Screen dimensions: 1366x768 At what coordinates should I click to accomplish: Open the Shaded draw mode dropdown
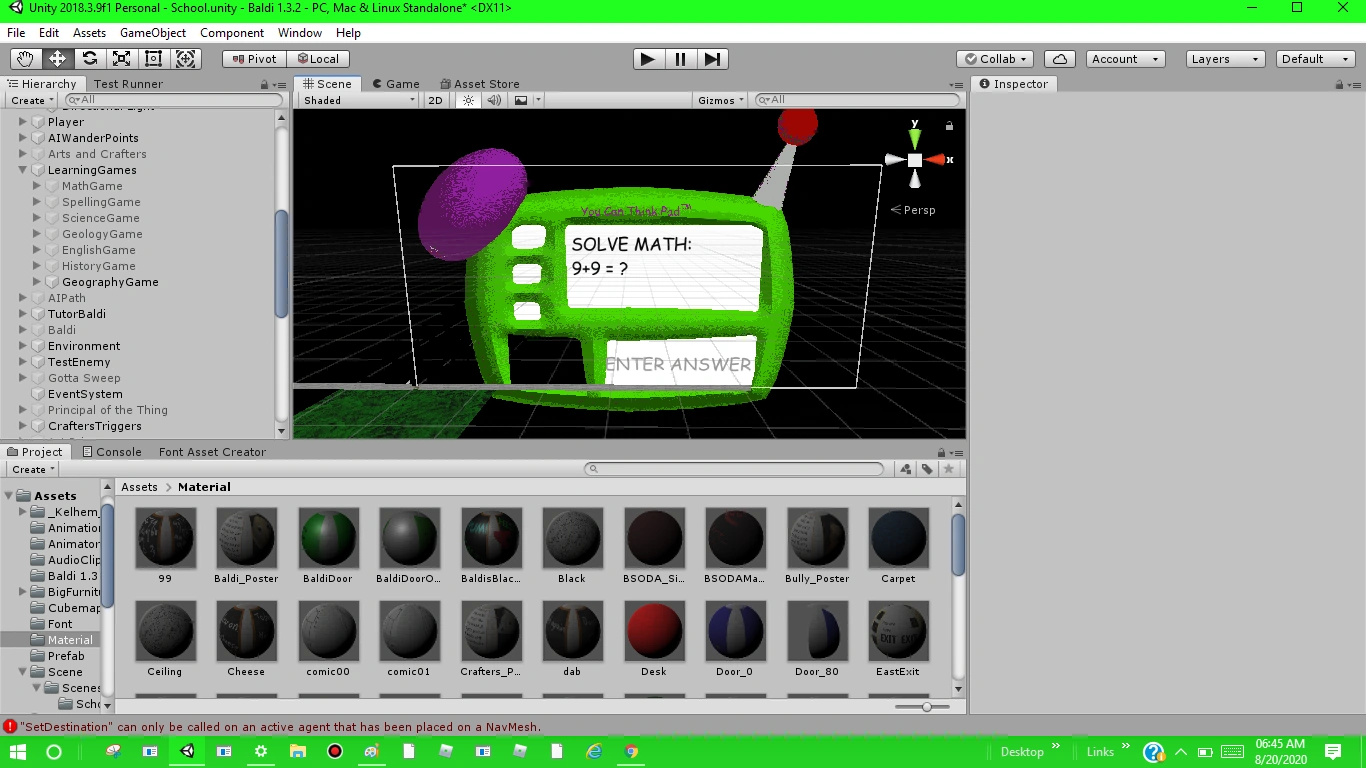pos(359,100)
